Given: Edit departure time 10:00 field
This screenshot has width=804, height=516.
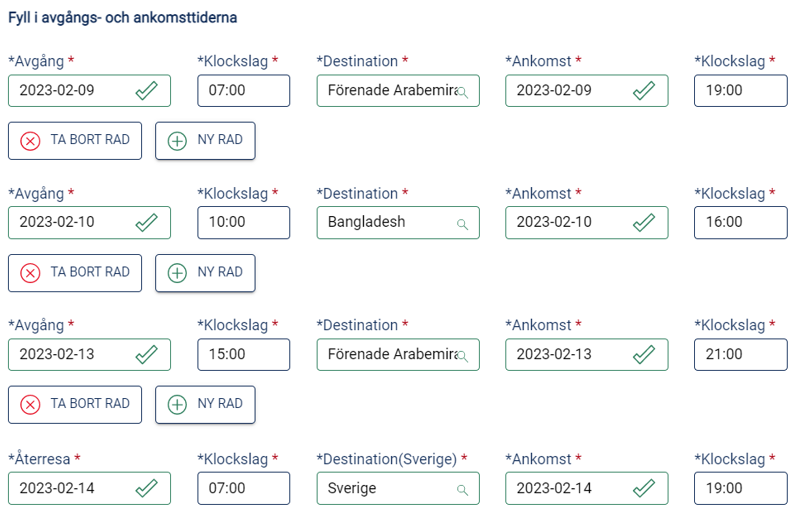Looking at the screenshot, I should click(244, 223).
